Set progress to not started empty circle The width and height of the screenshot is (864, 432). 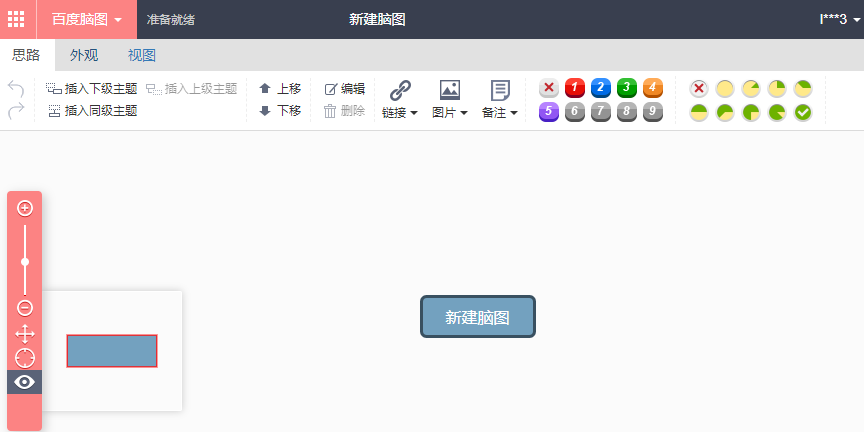coord(725,88)
